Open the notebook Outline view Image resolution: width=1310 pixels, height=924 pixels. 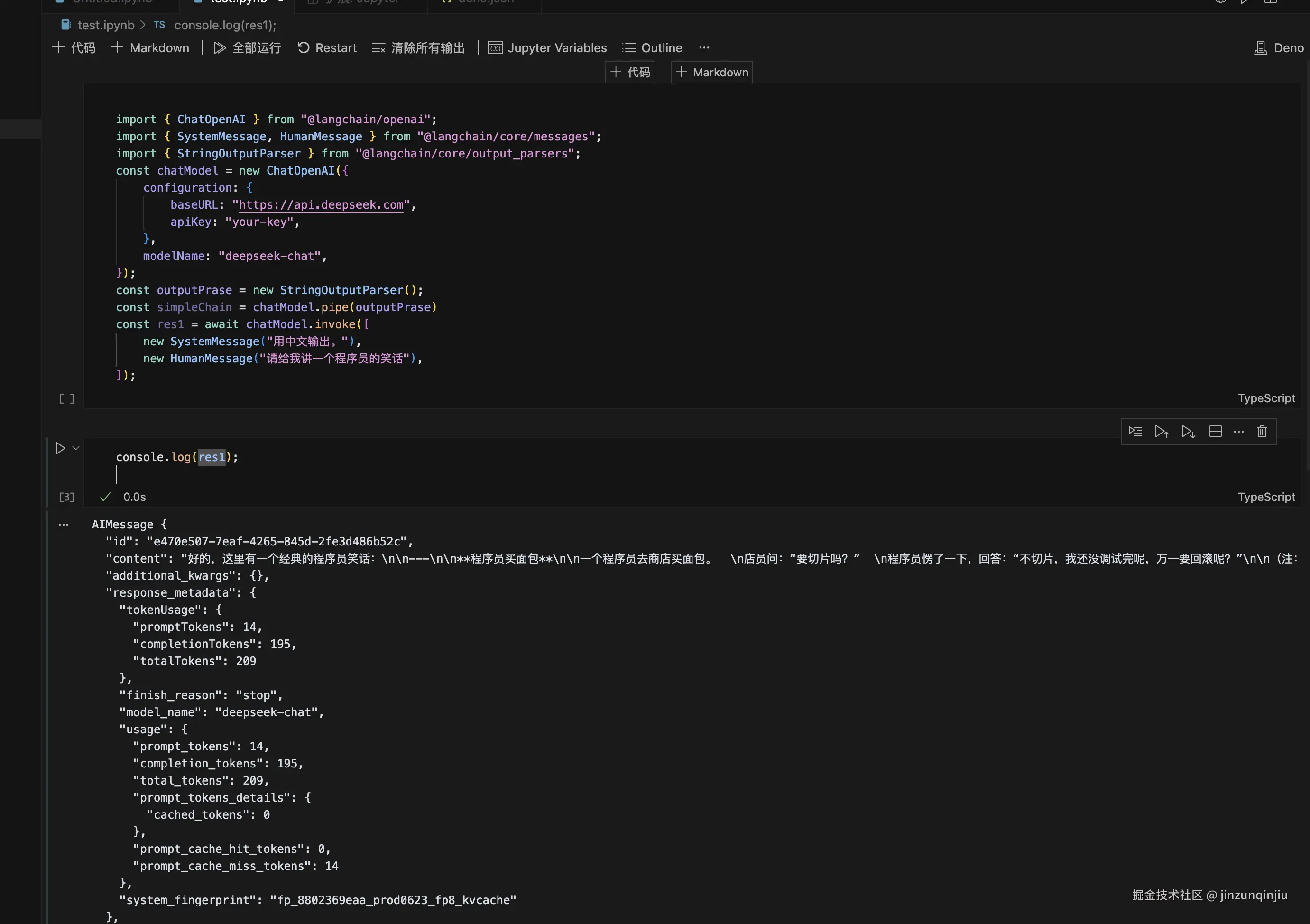652,48
